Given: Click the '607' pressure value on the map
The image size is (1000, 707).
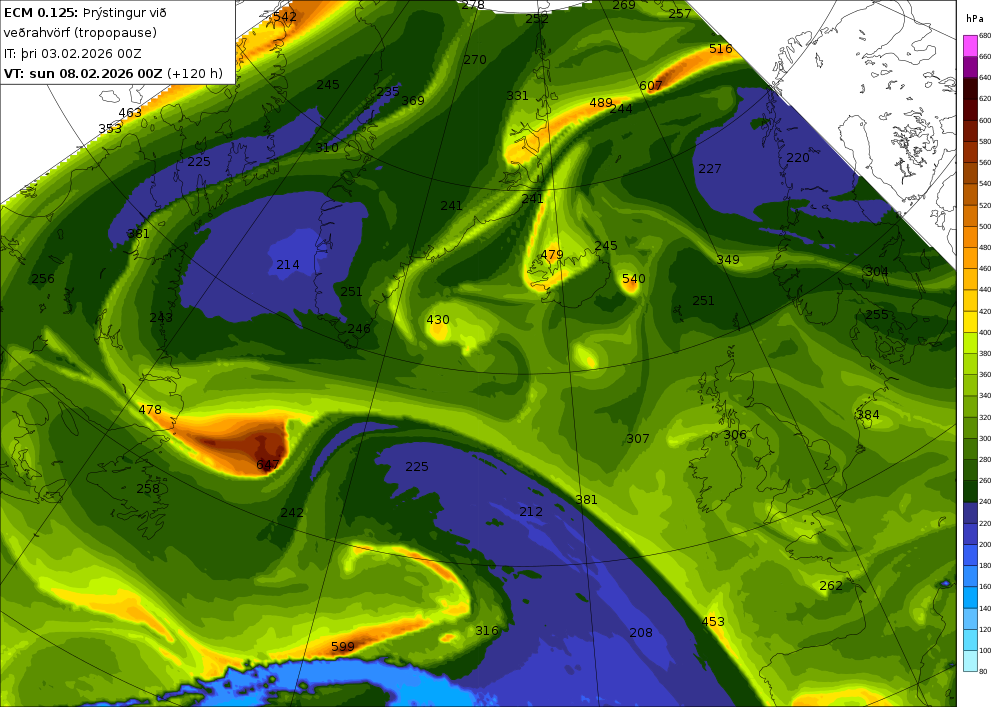Looking at the screenshot, I should tap(651, 85).
